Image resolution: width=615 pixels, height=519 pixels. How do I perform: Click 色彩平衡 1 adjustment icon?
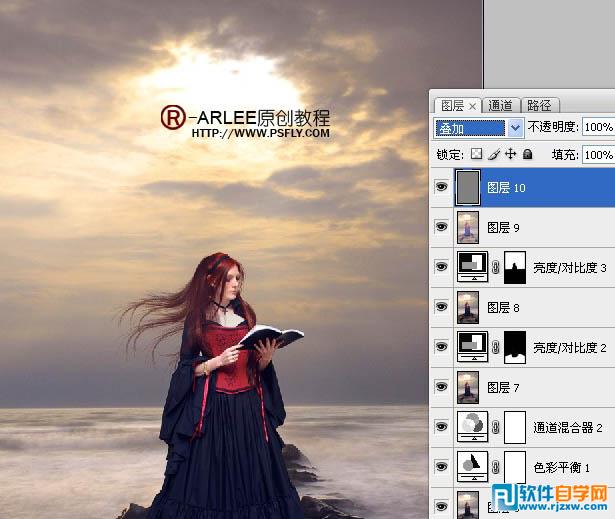coord(473,466)
